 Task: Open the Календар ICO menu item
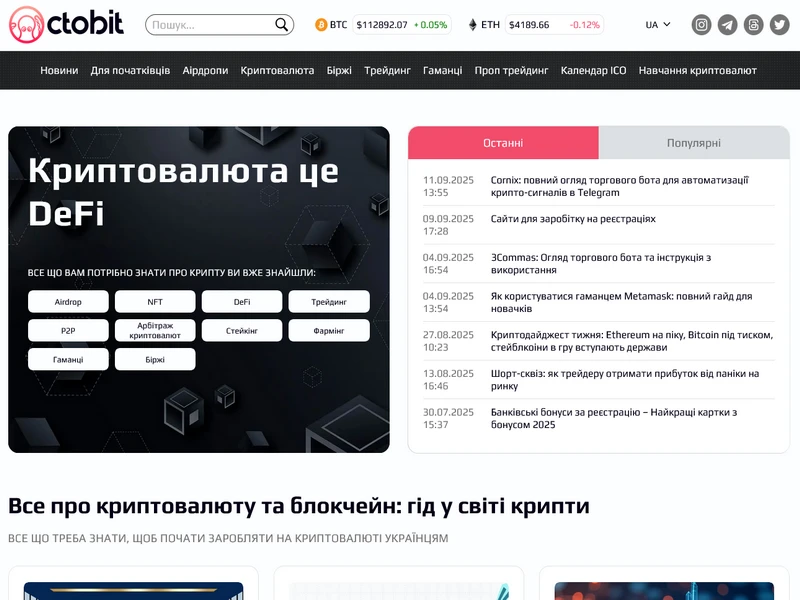pos(593,70)
